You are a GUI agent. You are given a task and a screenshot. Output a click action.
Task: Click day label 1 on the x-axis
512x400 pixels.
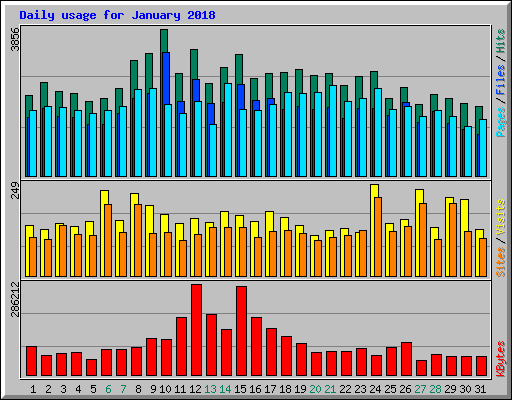coord(33,389)
